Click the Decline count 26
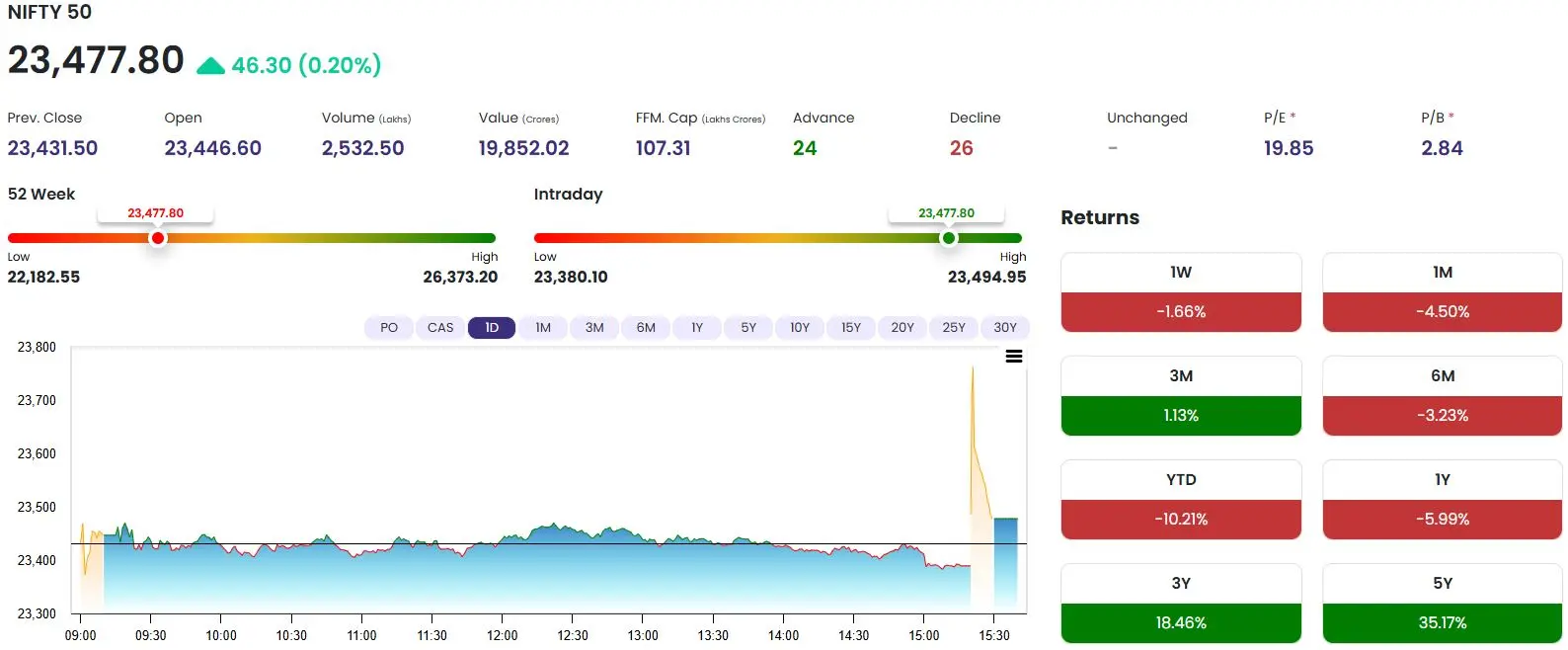This screenshot has height=650, width=1568. coord(961,148)
